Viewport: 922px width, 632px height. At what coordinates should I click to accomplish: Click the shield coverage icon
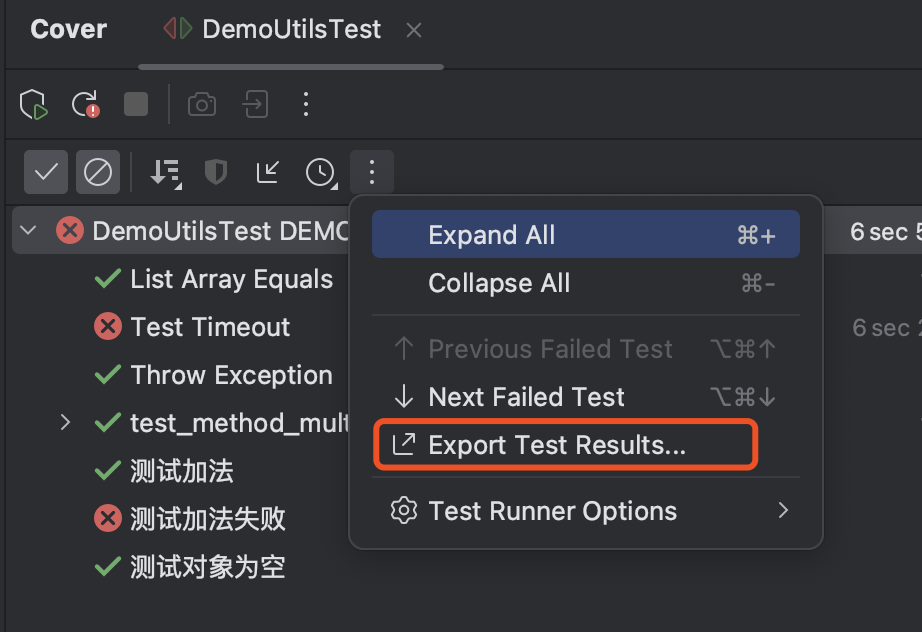point(216,172)
